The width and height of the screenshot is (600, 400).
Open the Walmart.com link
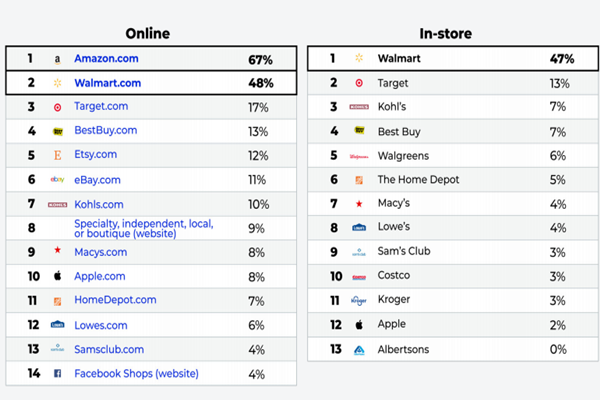108,83
